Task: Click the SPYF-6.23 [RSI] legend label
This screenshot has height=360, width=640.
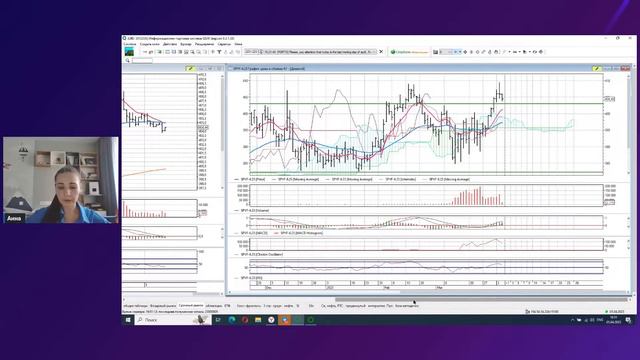Action: point(251,278)
